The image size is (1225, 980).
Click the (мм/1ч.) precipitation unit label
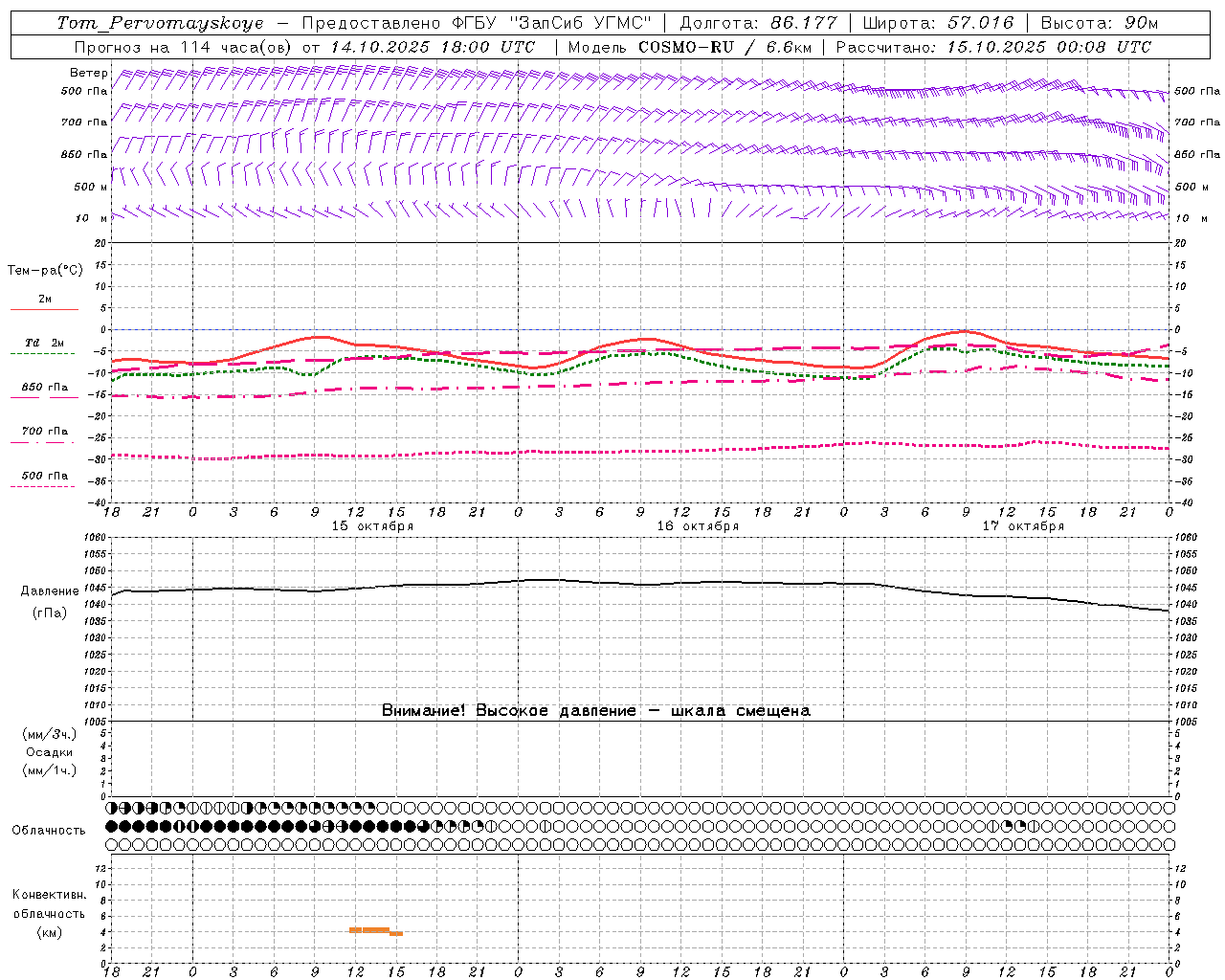pos(50,770)
